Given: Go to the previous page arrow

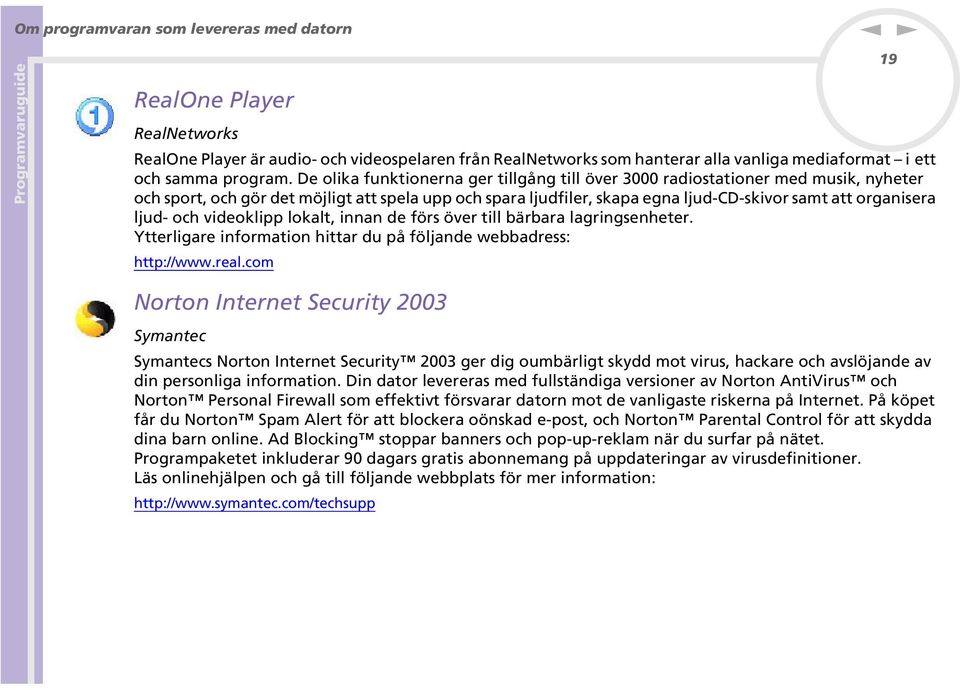Looking at the screenshot, I should 870,29.
